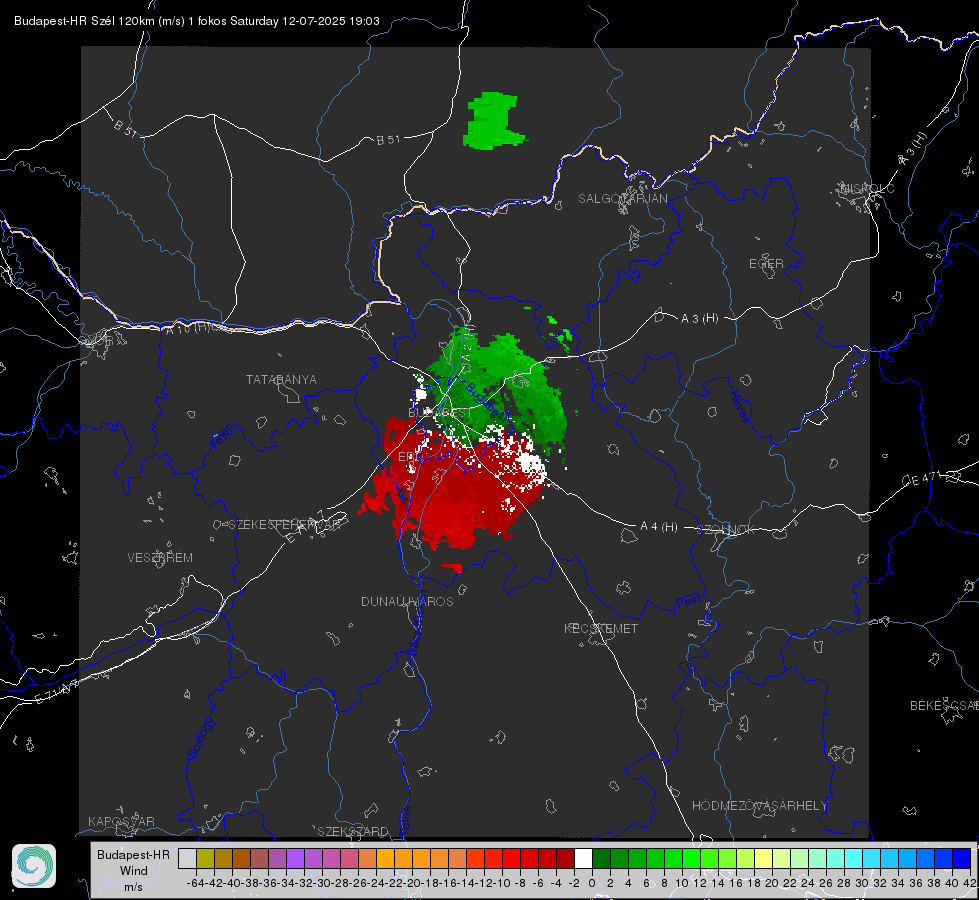Click the DUNAÚJVÁROS city label
This screenshot has height=900, width=979.
click(x=407, y=601)
